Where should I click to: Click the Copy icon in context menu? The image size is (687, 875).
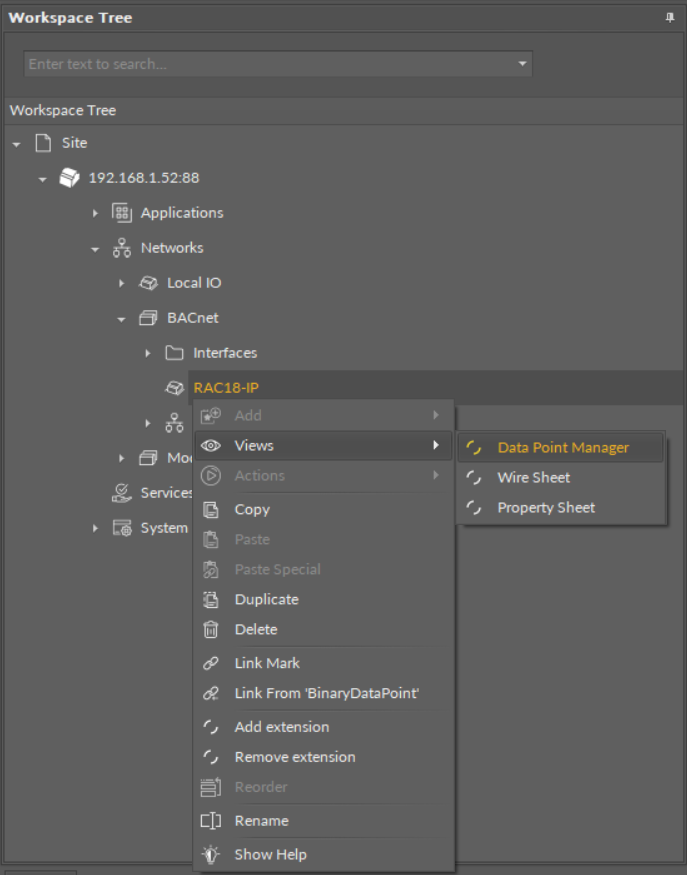(x=211, y=509)
